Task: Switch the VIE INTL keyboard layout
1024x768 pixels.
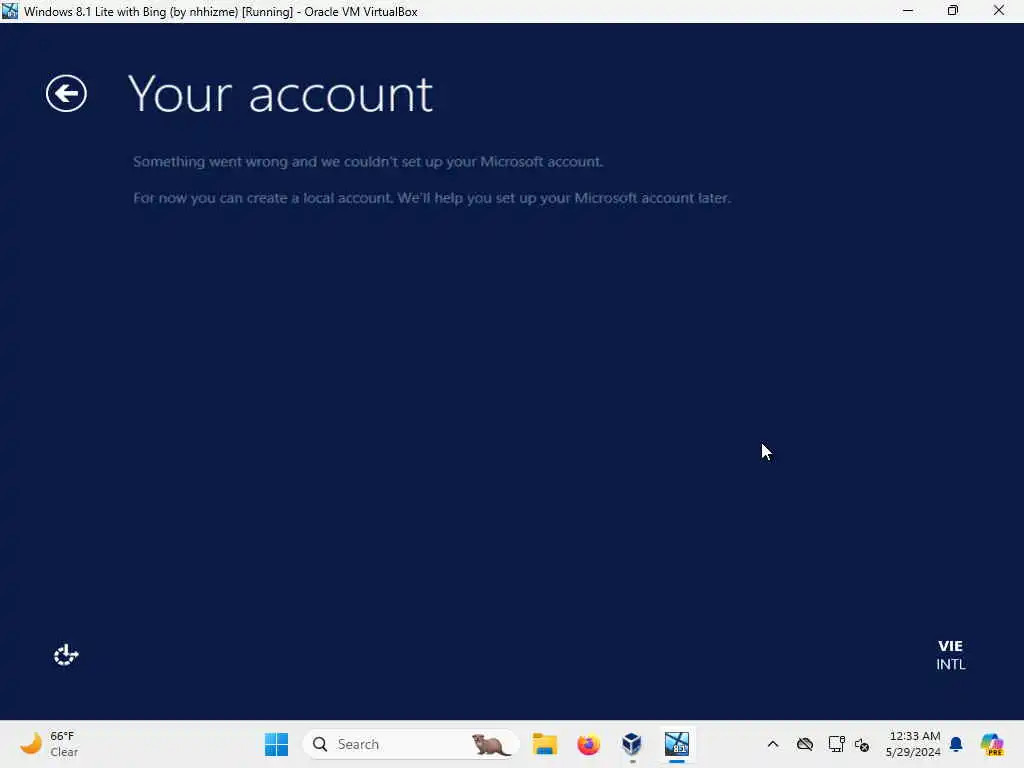Action: pyautogui.click(x=950, y=655)
